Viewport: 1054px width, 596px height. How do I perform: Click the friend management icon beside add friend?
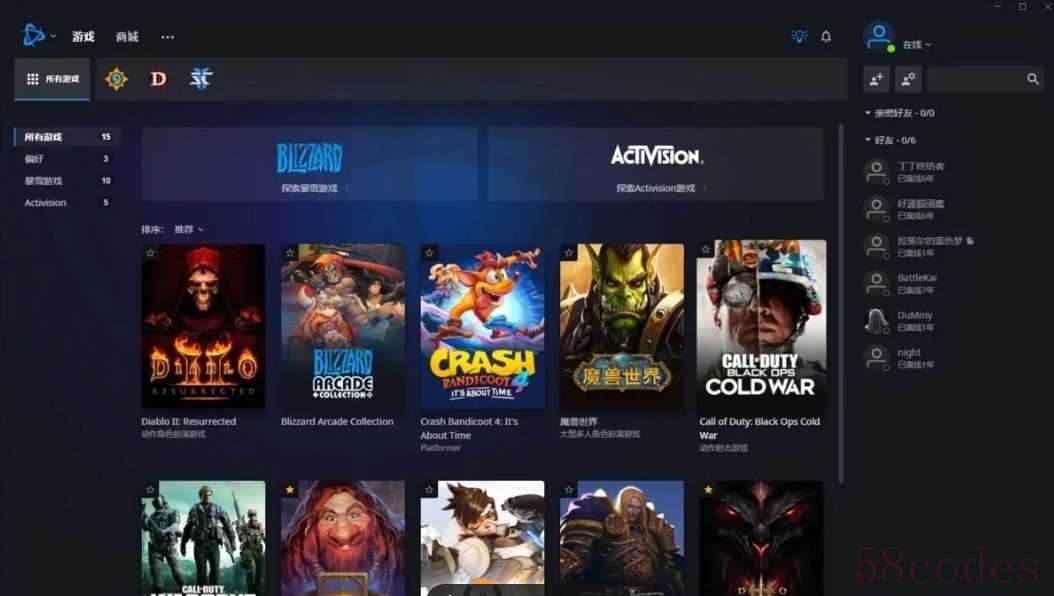click(907, 79)
